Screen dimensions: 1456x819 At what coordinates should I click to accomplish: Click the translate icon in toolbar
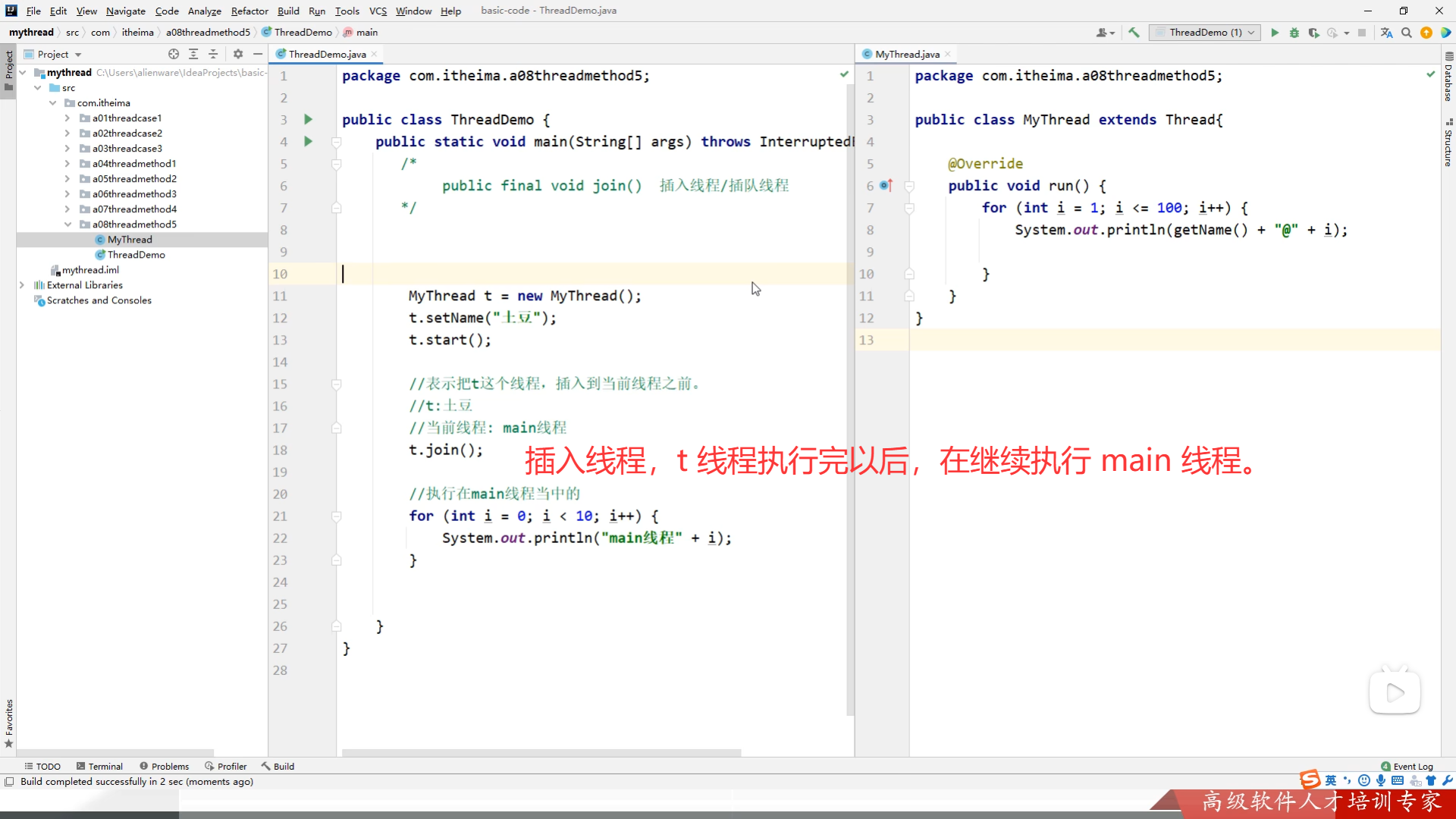point(1386,33)
